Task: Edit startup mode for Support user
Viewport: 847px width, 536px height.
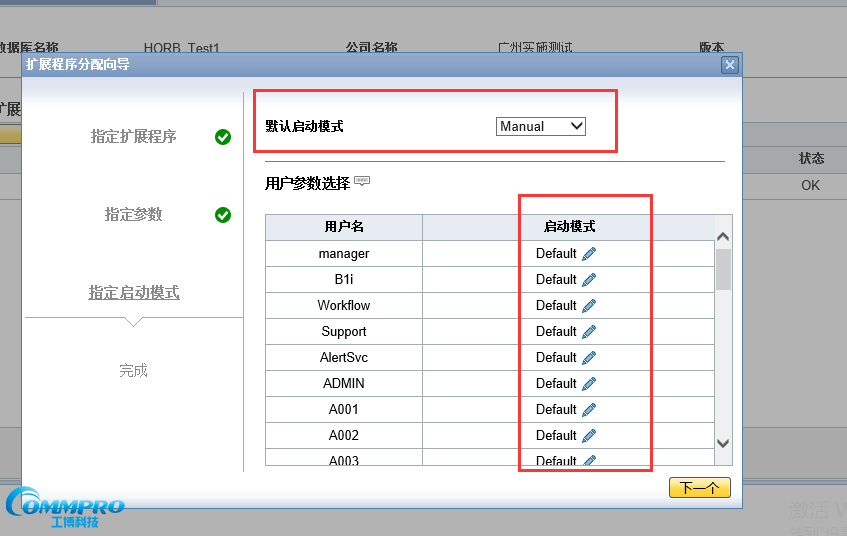Action: coord(589,332)
